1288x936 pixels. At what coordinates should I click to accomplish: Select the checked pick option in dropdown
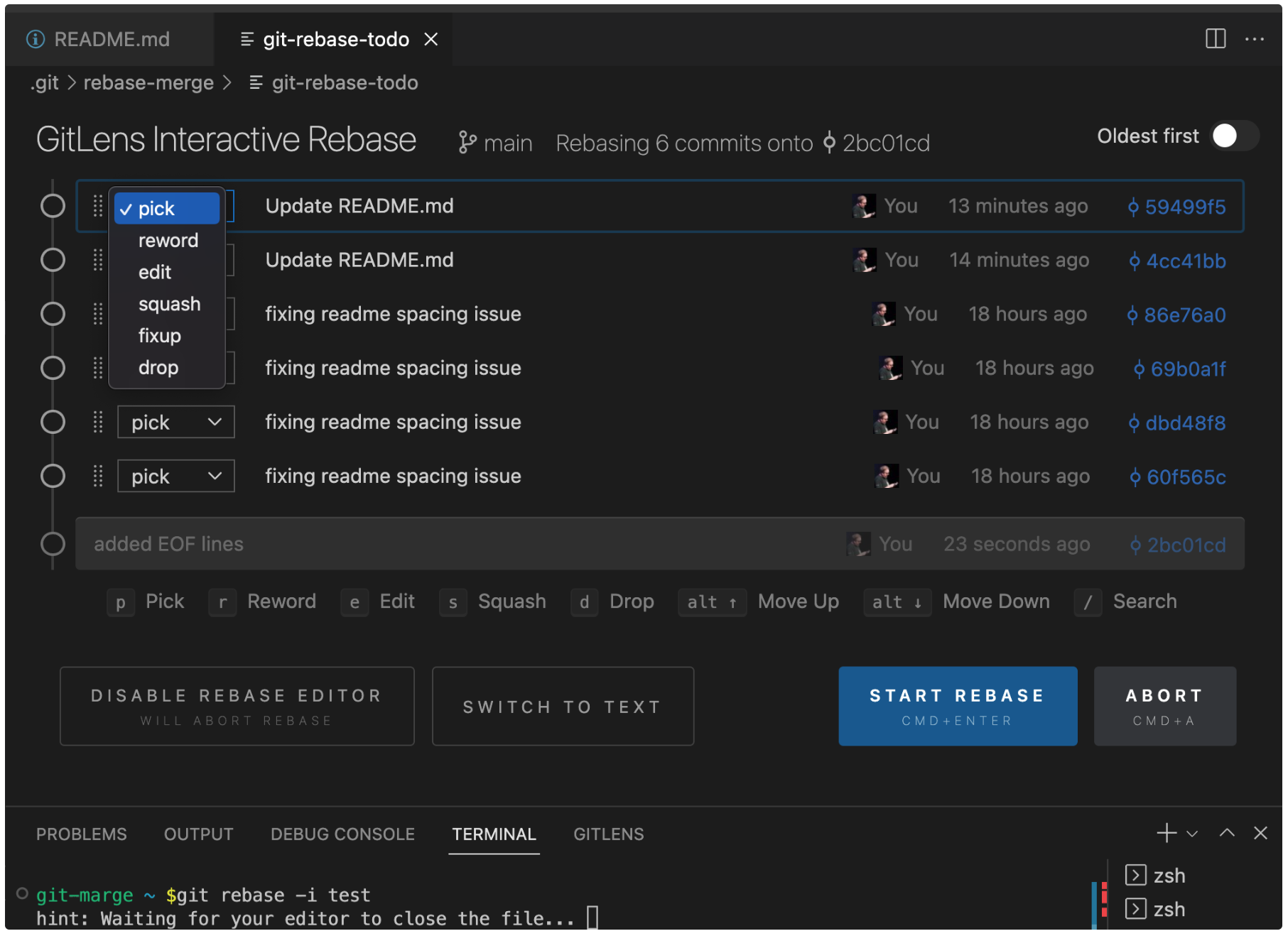click(x=167, y=208)
